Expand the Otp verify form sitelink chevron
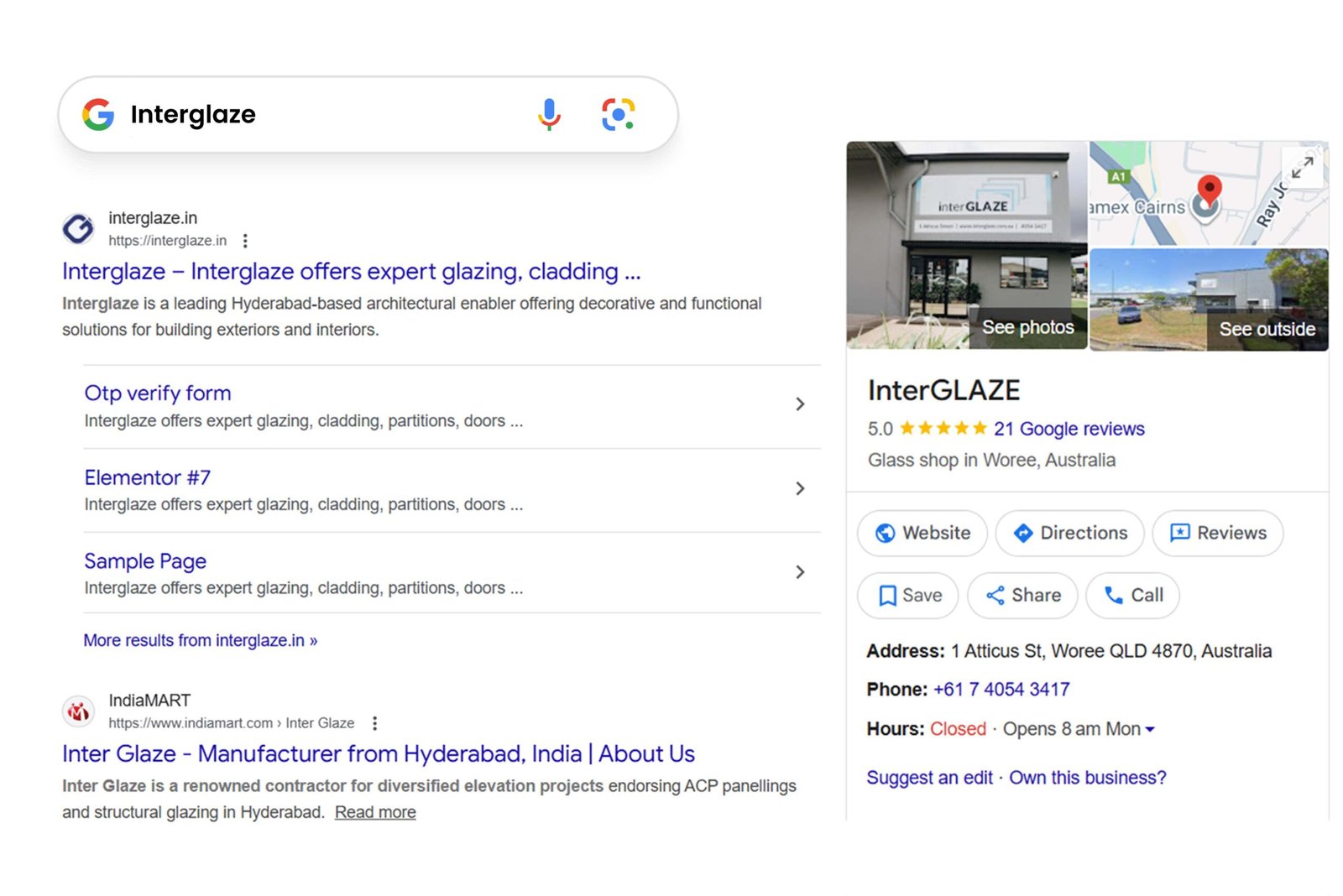 800,404
